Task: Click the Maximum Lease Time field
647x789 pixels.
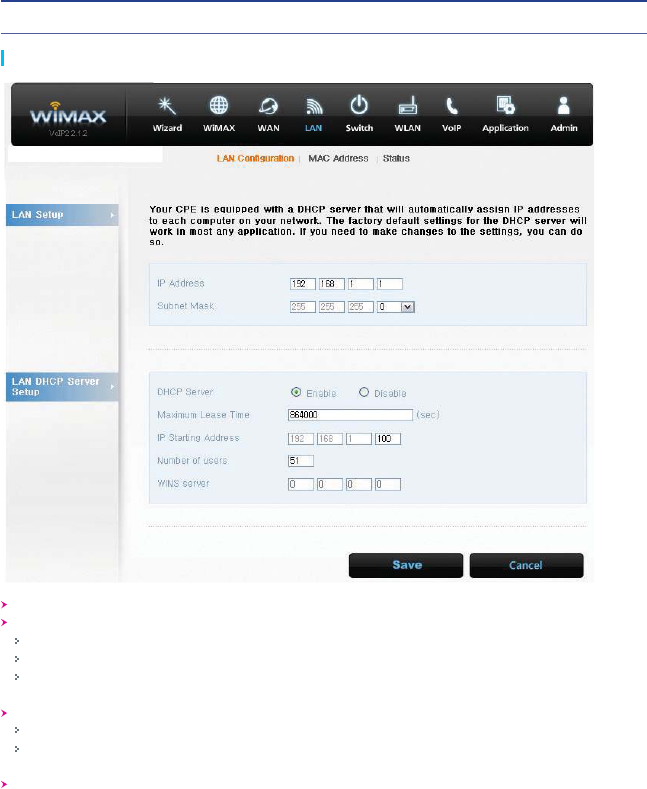Action: pyautogui.click(x=350, y=415)
